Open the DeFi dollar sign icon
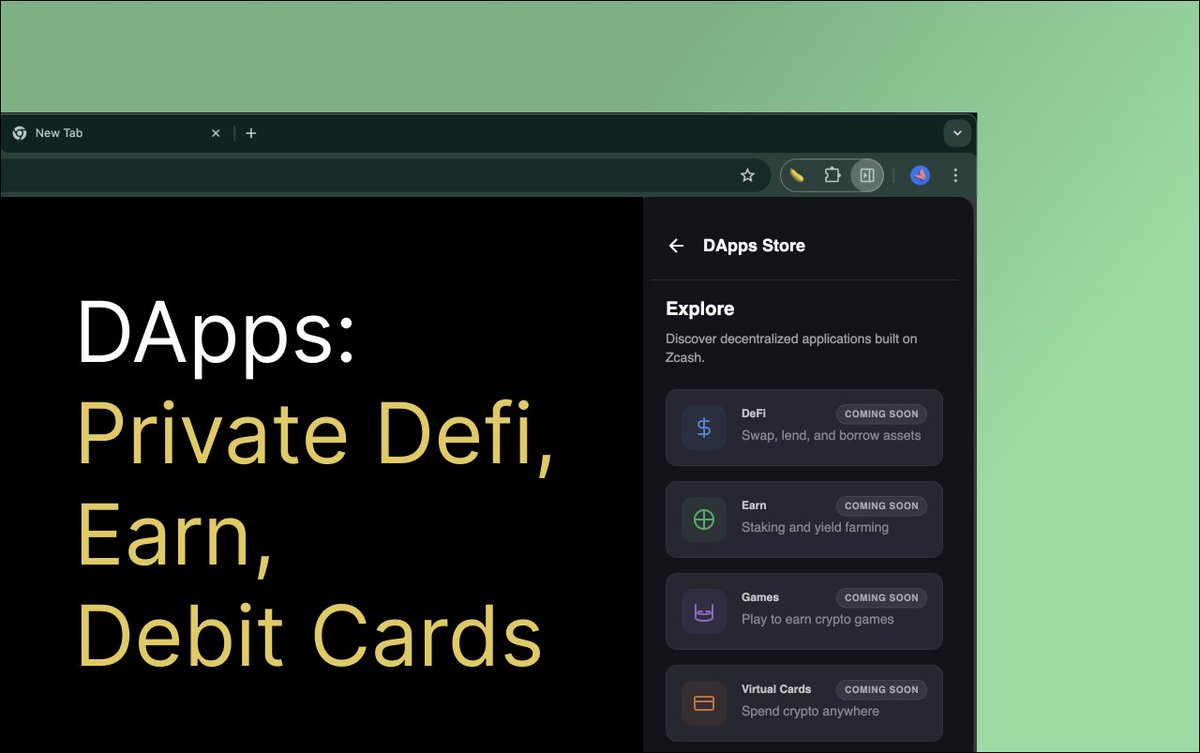The height and width of the screenshot is (753, 1200). coord(704,428)
